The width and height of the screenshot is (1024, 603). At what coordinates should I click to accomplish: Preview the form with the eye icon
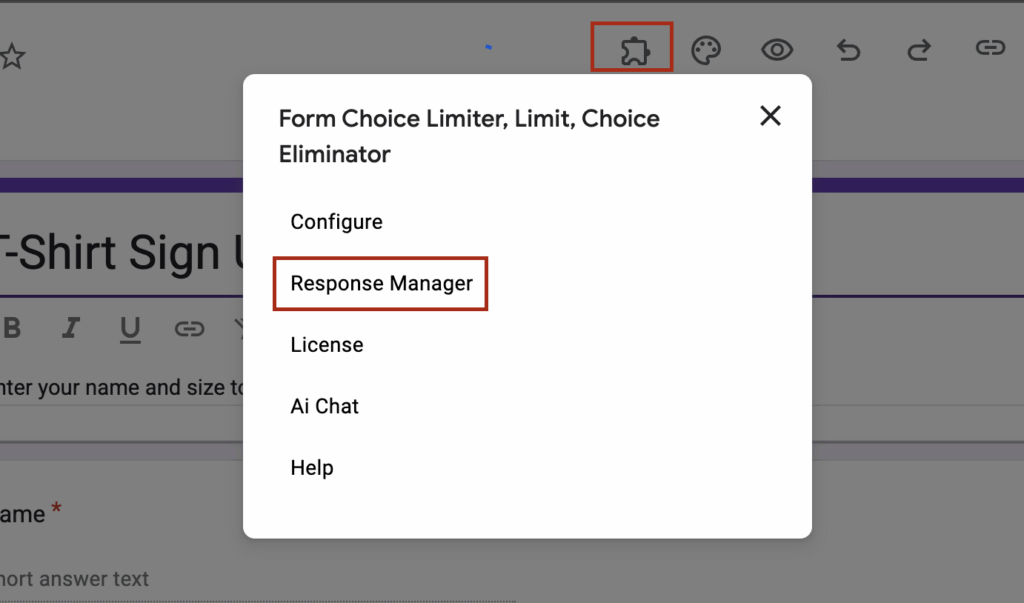[x=777, y=50]
